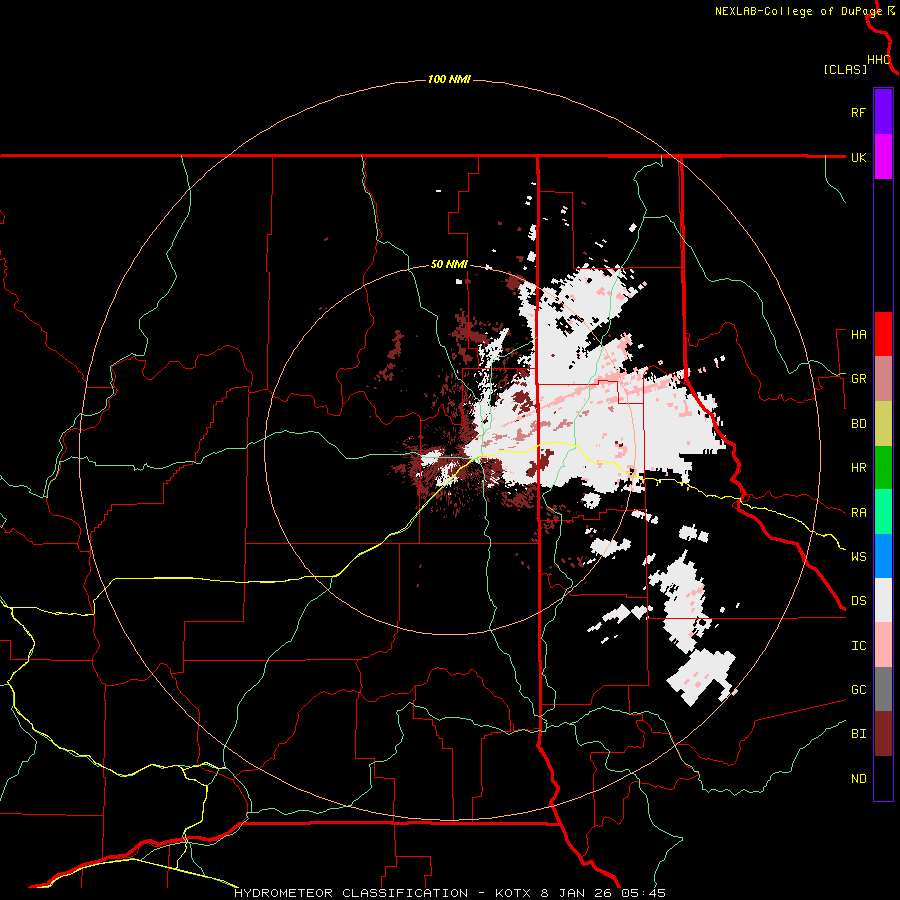Click the GC gray legend swatch
Screen dimensions: 900x900
coord(883,689)
